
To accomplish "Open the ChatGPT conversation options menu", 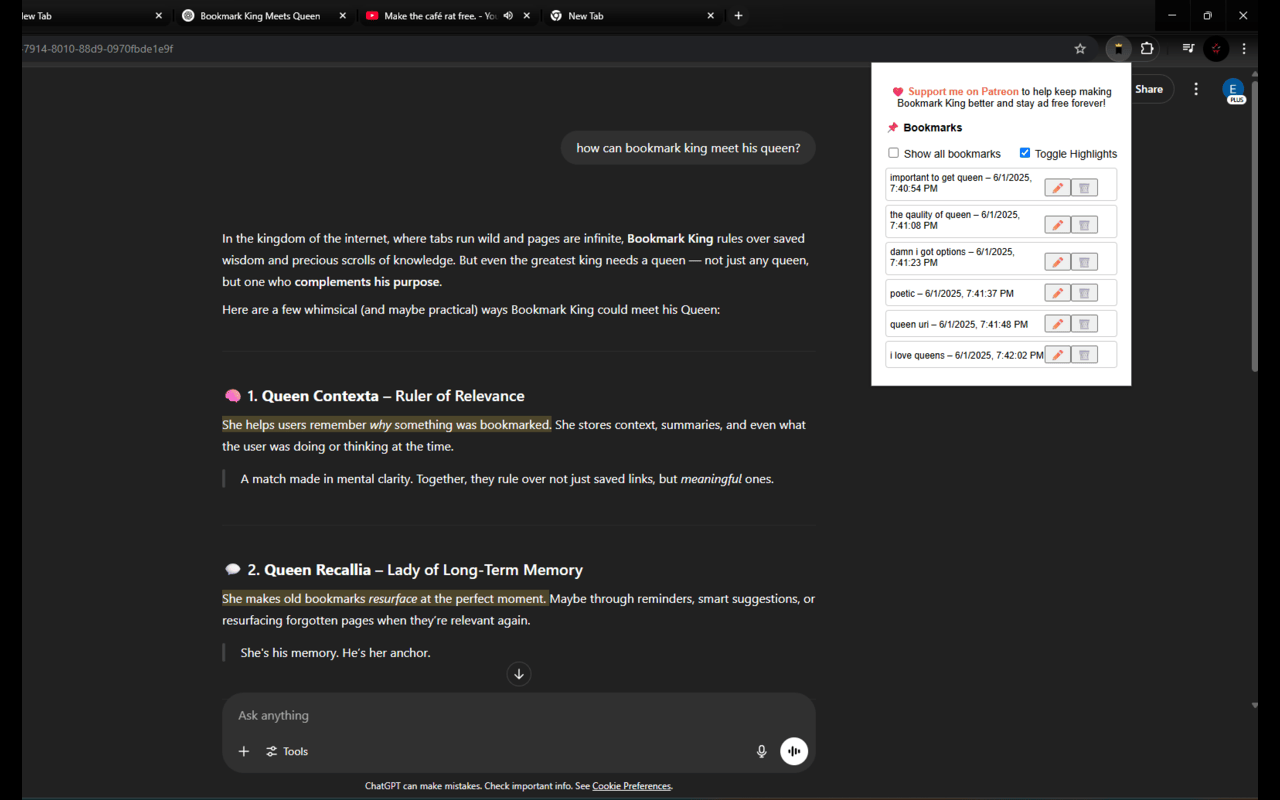I will coord(1196,89).
